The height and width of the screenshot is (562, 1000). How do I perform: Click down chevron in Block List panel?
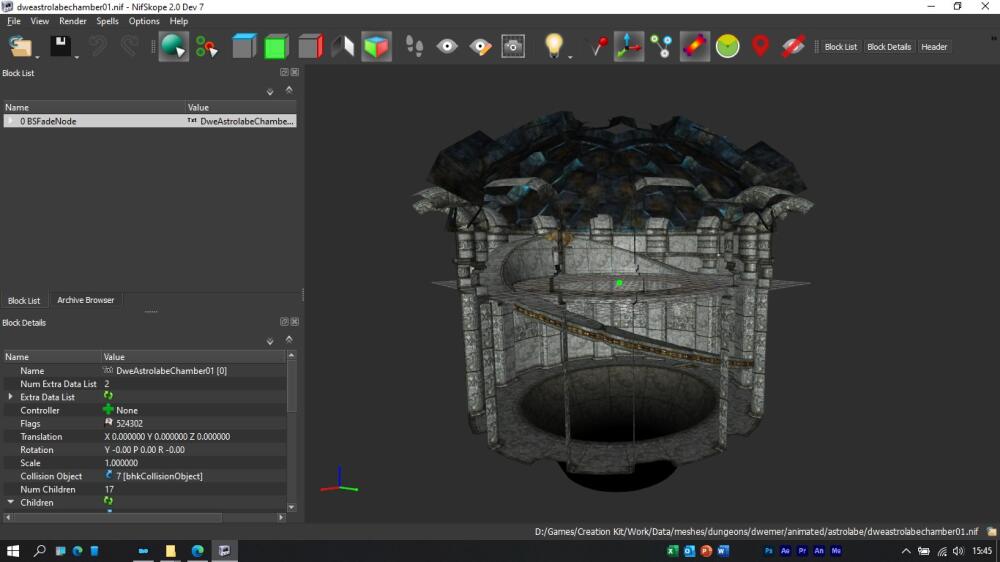click(x=270, y=92)
